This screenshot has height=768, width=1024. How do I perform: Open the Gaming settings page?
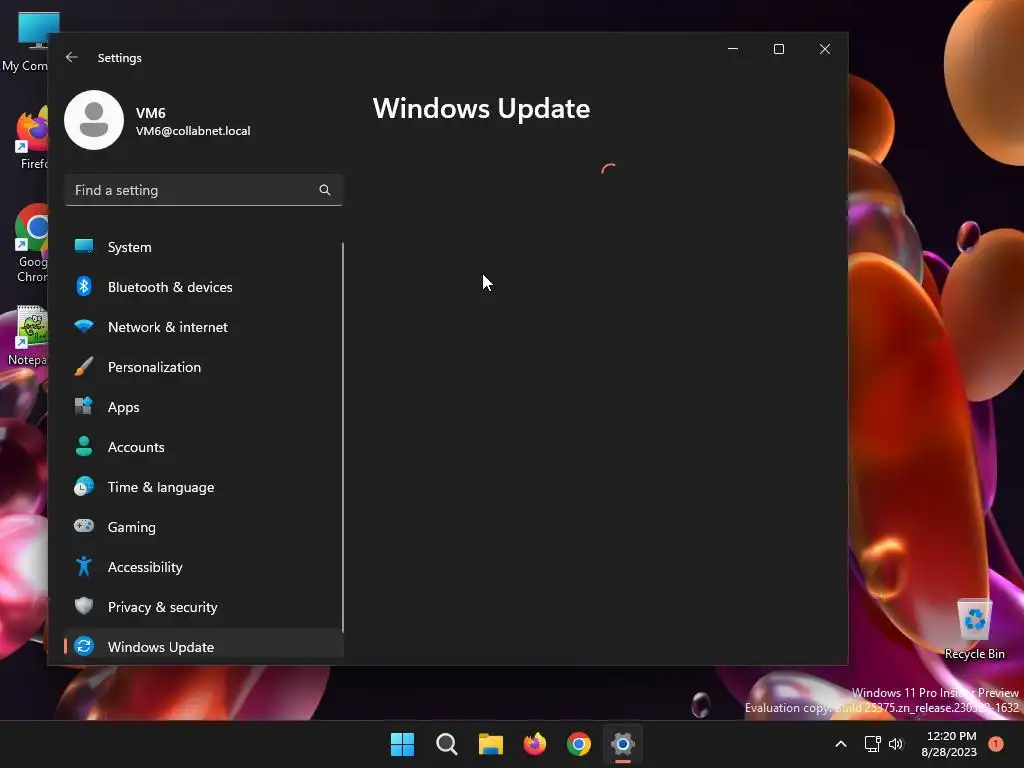click(204, 527)
